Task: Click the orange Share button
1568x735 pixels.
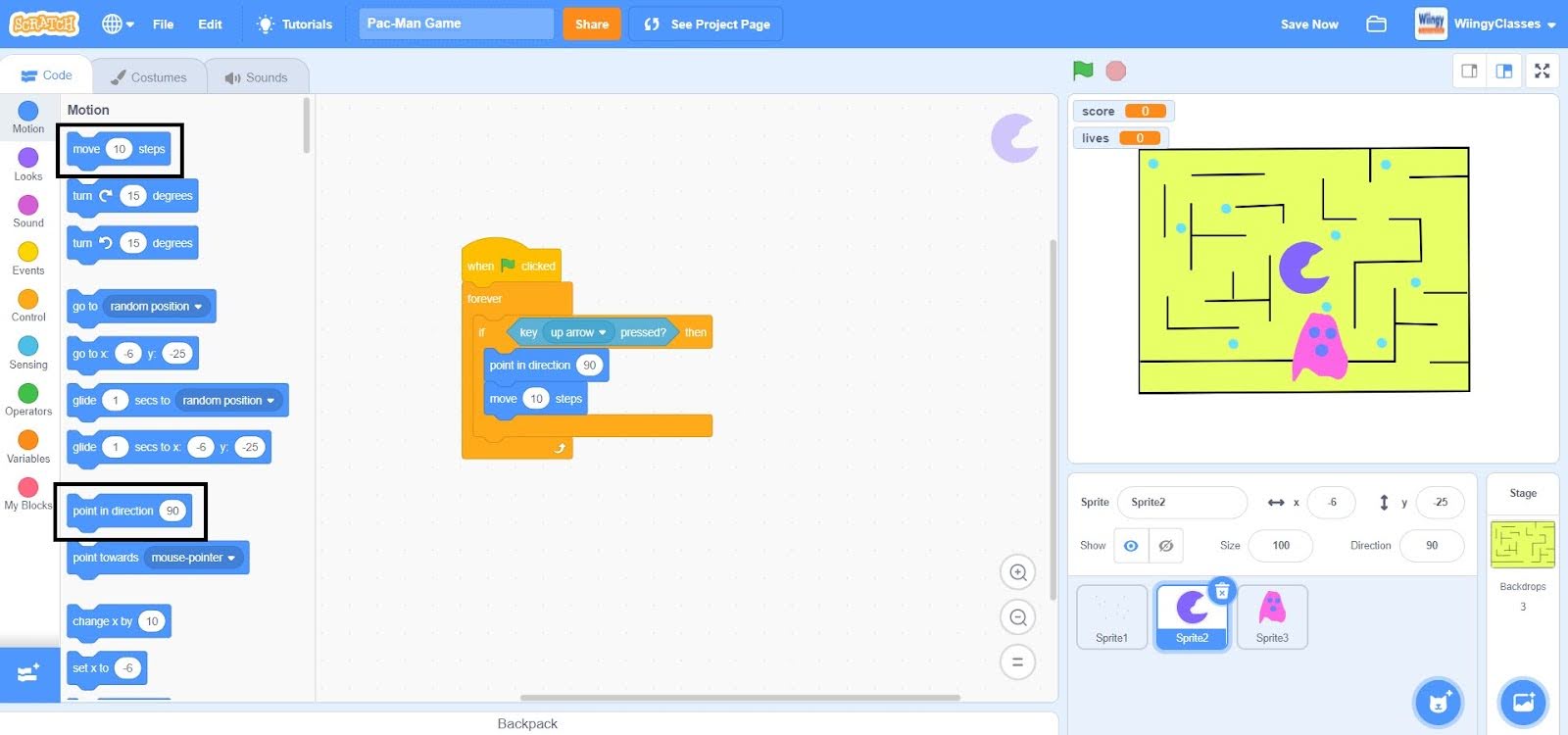Action: coord(592,24)
